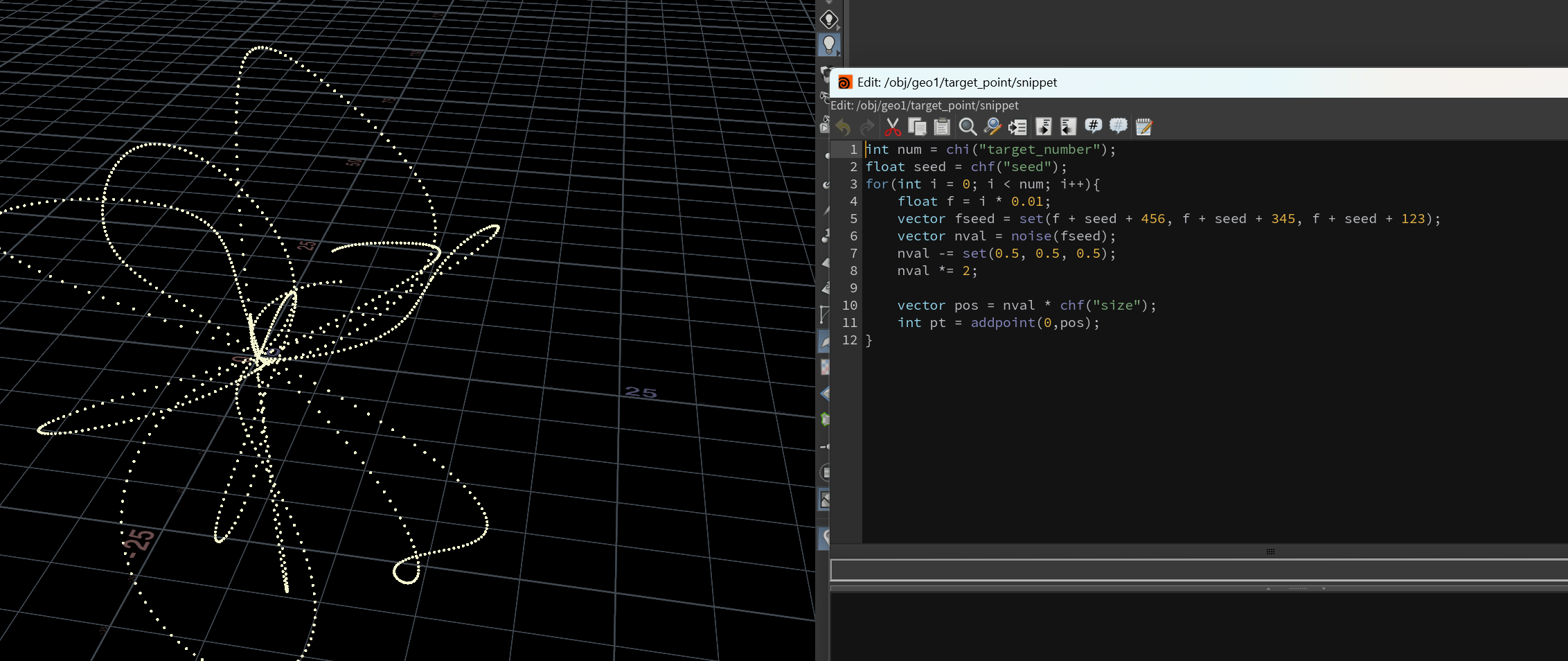The height and width of the screenshot is (661, 1568).
Task: Toggle viewport lighting with the light bulb icon
Action: (829, 45)
